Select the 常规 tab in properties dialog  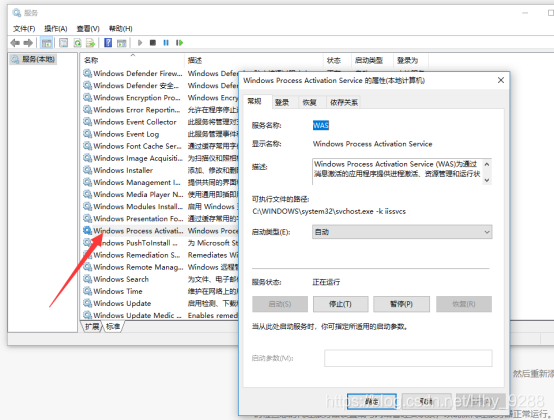tap(254, 101)
